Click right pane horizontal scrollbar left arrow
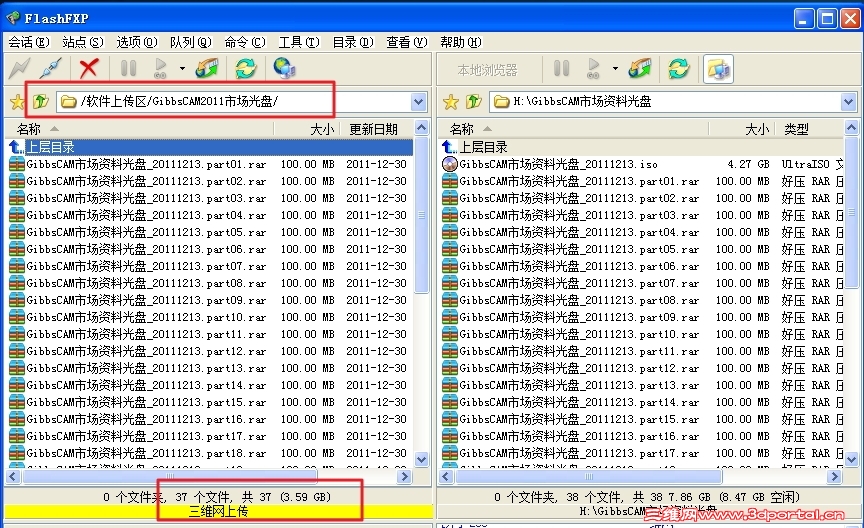Viewport: 864px width, 528px height. click(x=446, y=476)
